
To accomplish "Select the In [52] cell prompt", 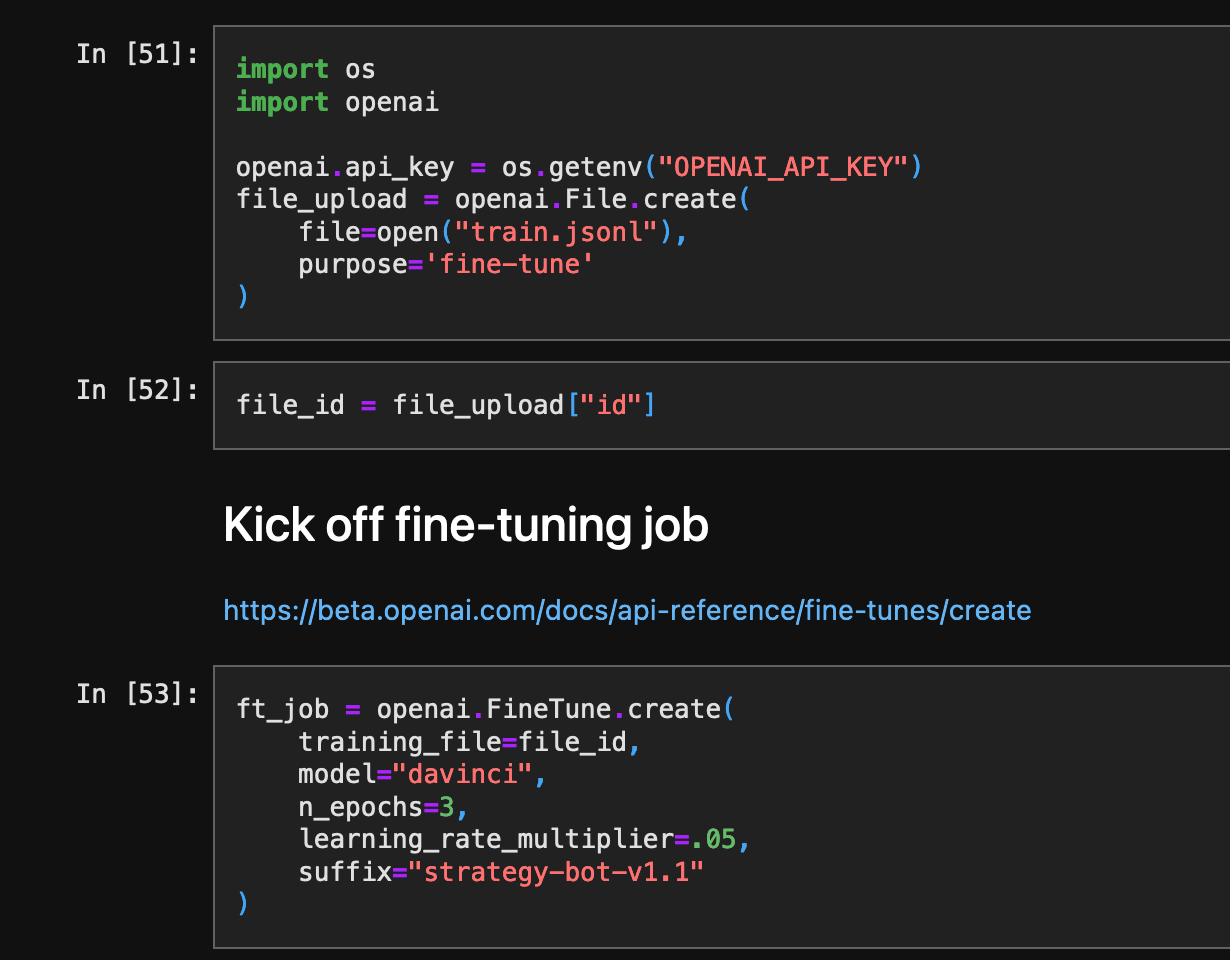I will click(x=138, y=390).
